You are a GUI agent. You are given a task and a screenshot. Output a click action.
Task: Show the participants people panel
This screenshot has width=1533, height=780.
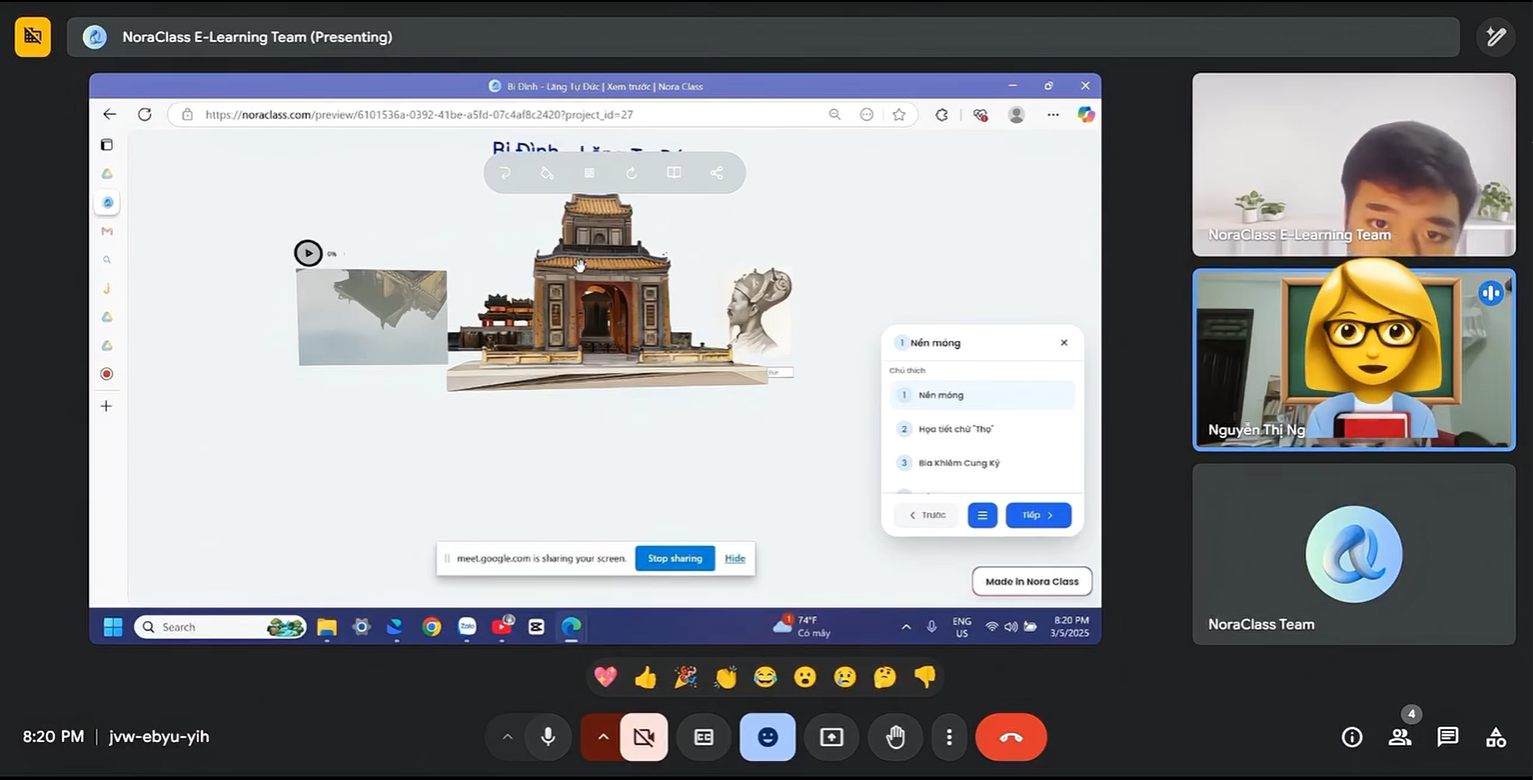pos(1400,737)
